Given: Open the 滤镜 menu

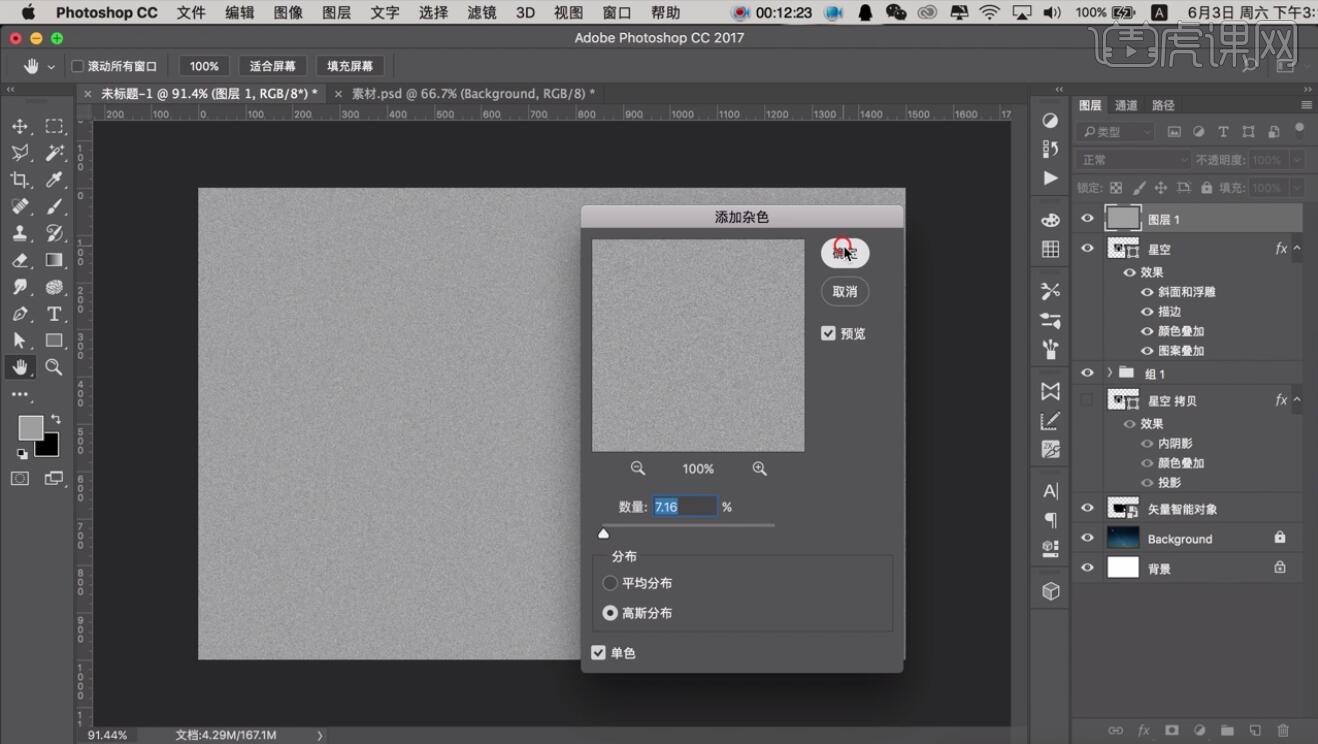Looking at the screenshot, I should 482,13.
